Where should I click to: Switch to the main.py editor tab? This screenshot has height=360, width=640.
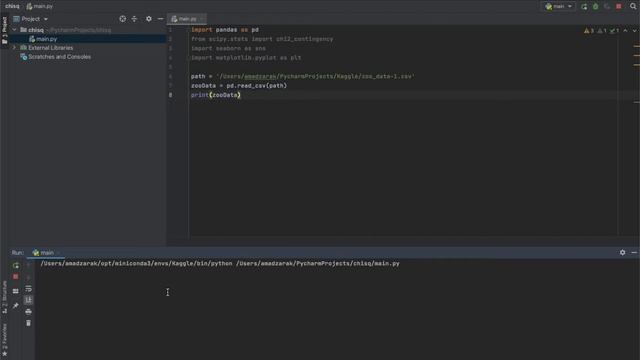click(x=187, y=19)
